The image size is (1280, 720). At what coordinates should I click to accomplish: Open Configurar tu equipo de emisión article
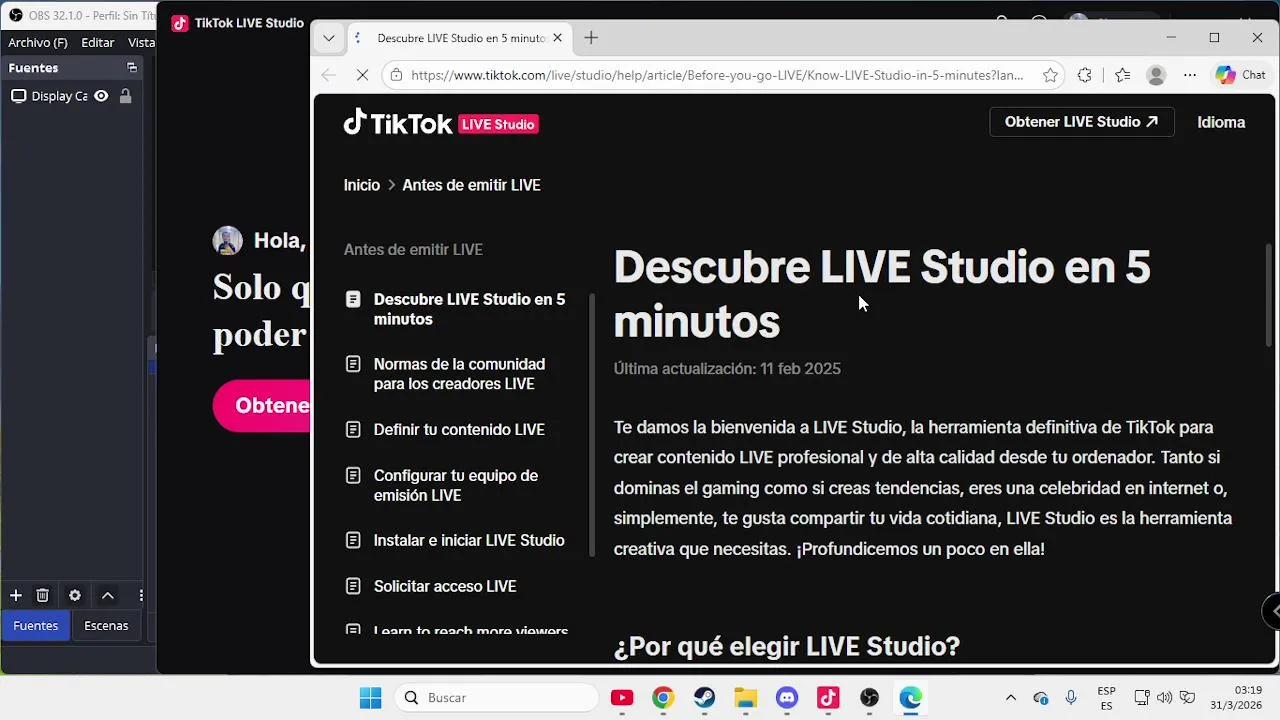pyautogui.click(x=442, y=485)
